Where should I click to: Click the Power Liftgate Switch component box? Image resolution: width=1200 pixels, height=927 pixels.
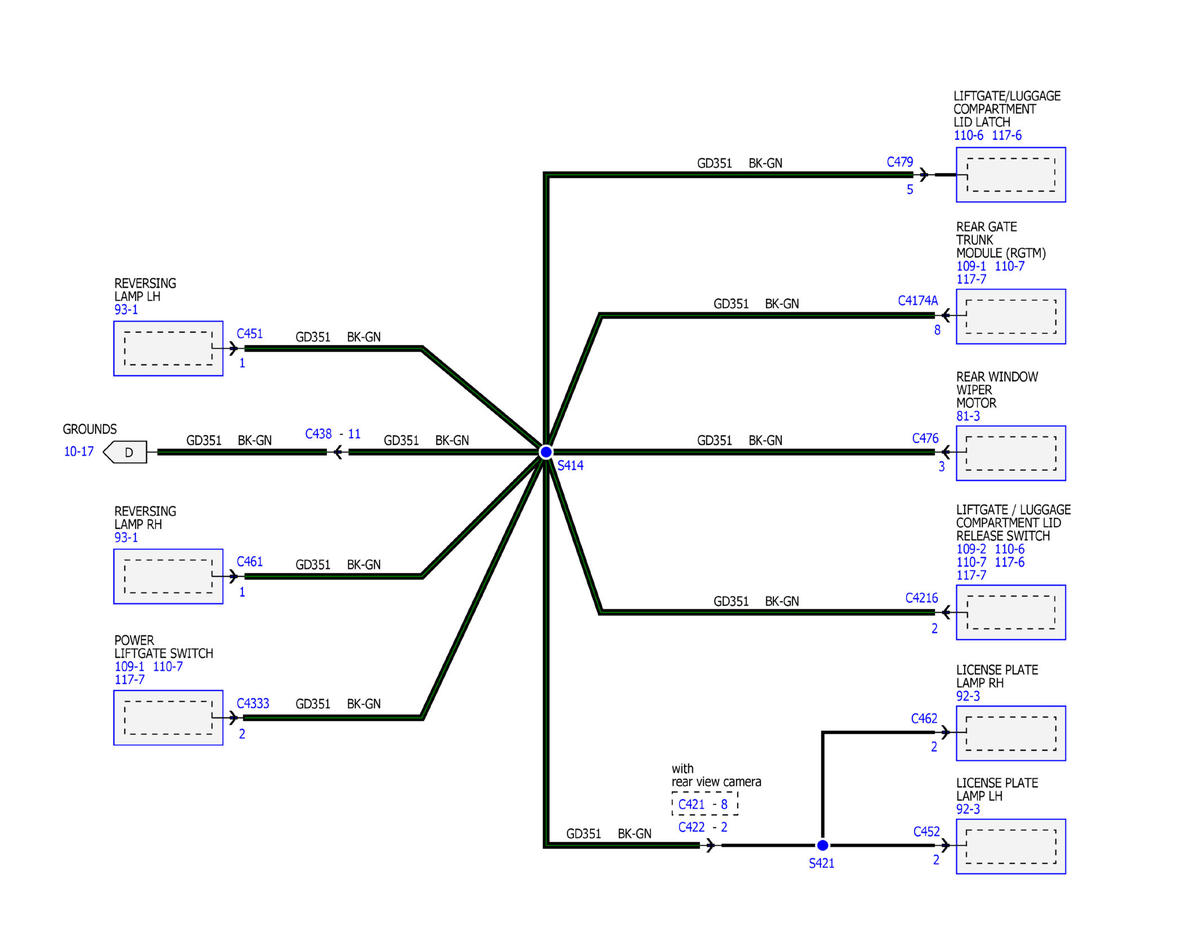(x=168, y=717)
